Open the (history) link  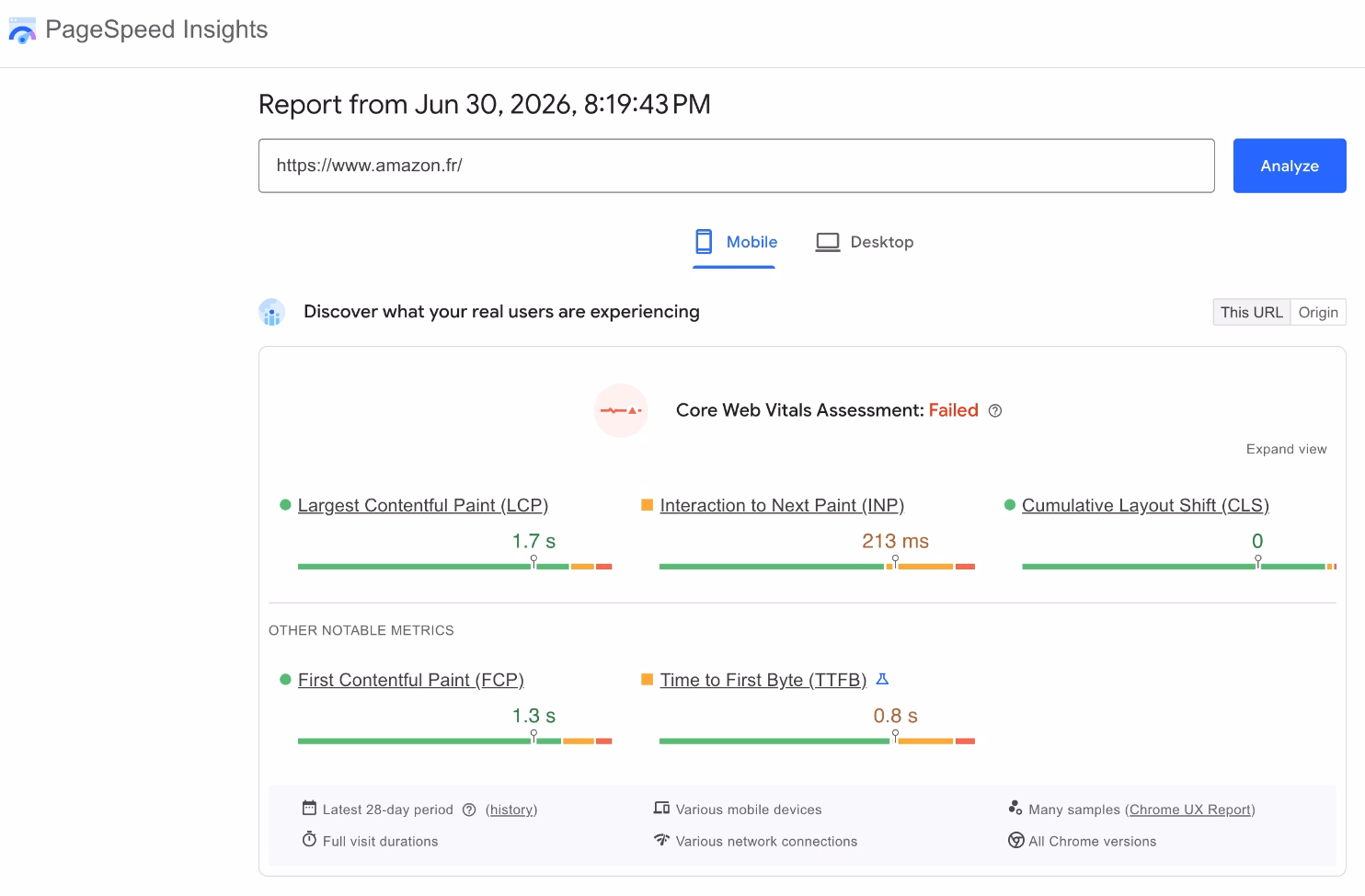point(511,810)
